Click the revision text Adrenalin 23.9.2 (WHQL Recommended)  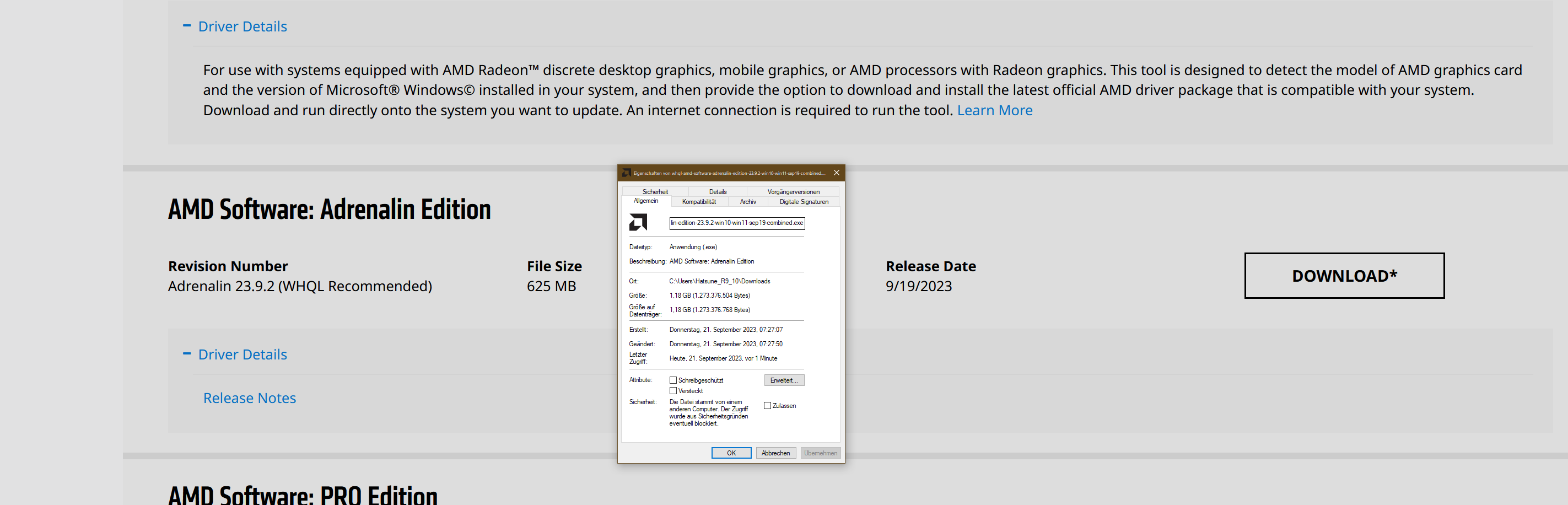tap(300, 286)
